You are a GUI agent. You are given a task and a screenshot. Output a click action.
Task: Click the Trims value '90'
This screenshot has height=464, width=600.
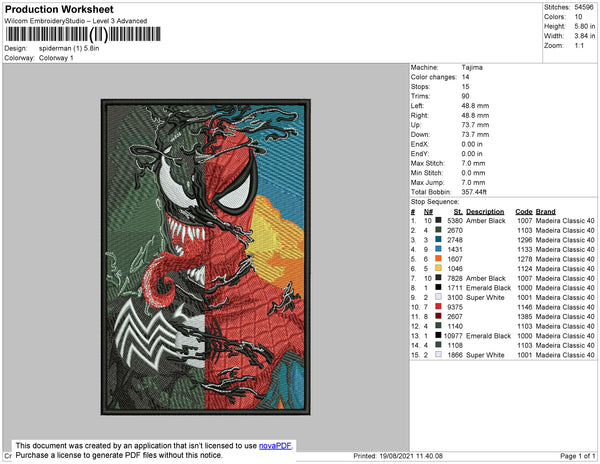click(x=465, y=96)
